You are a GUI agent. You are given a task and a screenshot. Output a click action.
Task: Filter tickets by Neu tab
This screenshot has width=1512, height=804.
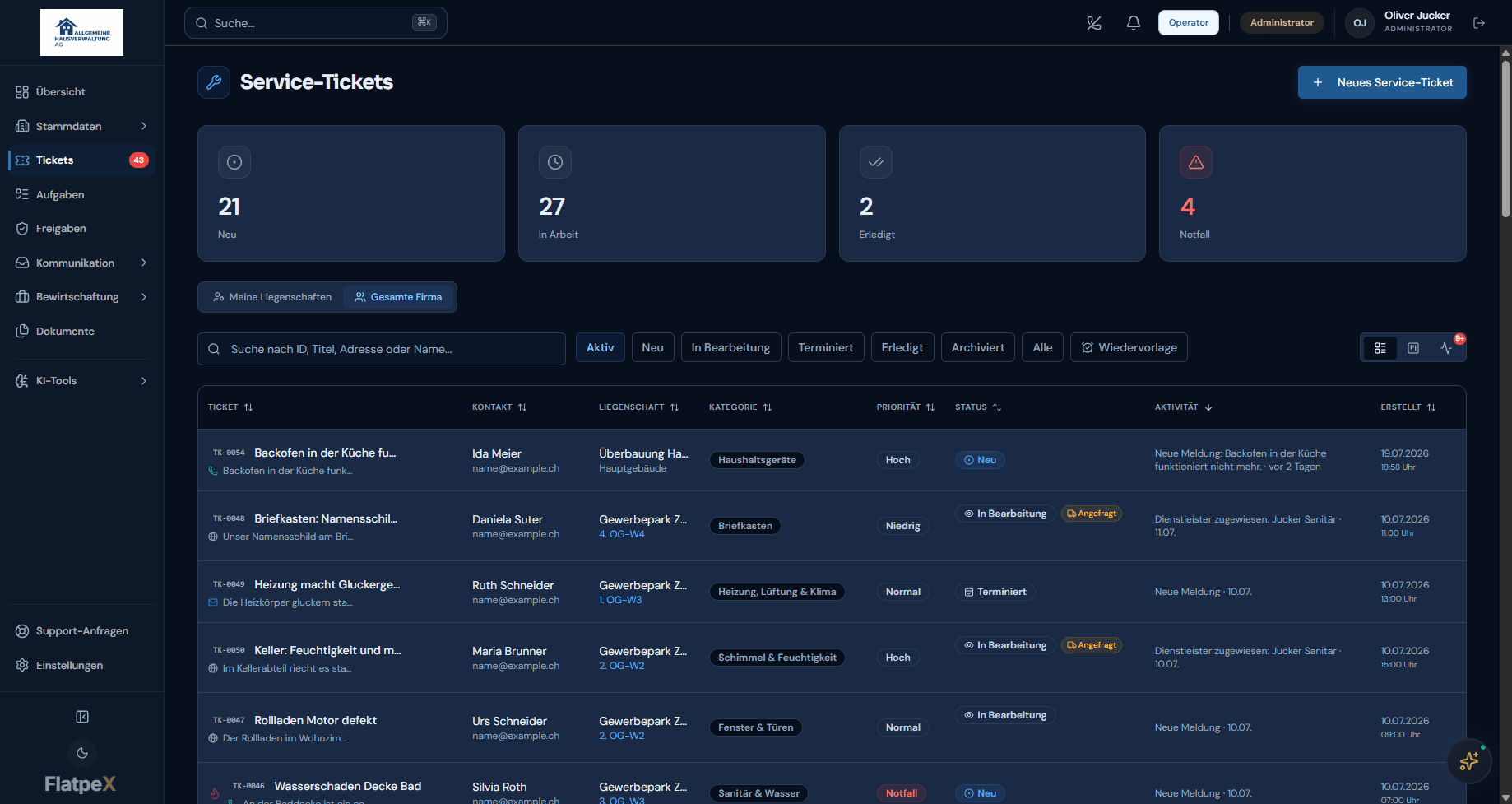click(653, 347)
